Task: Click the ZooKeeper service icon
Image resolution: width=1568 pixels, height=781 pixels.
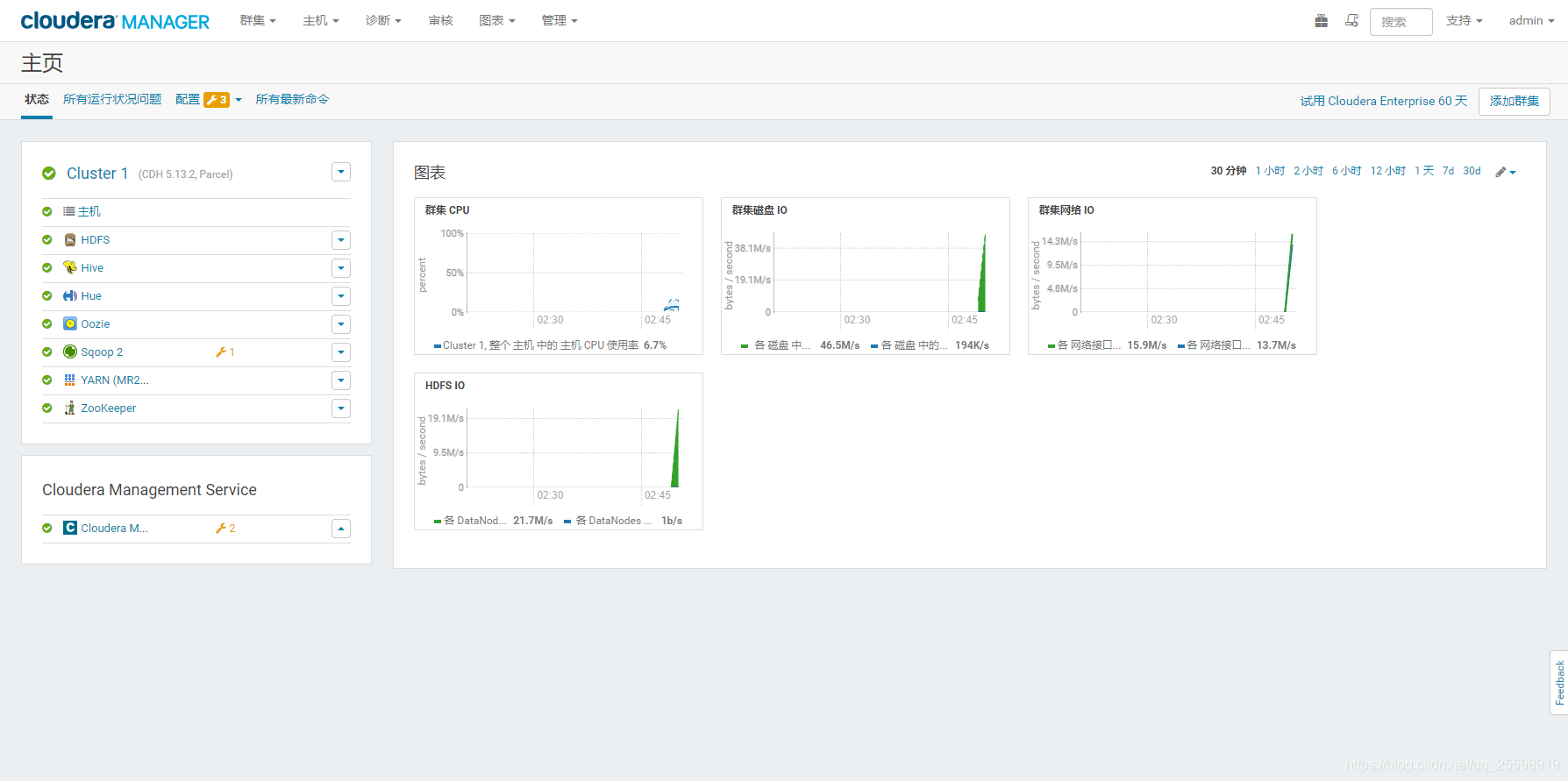Action: tap(70, 408)
